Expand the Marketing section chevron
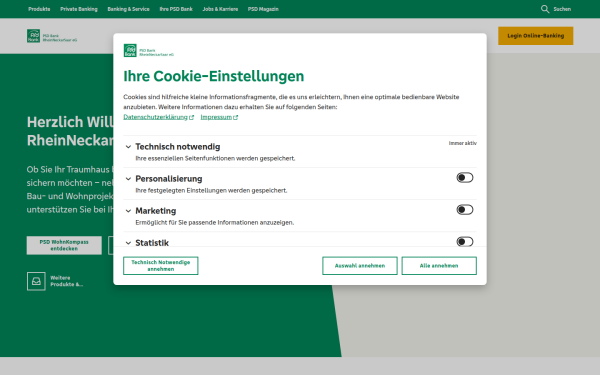This screenshot has height=375, width=600. 128,211
